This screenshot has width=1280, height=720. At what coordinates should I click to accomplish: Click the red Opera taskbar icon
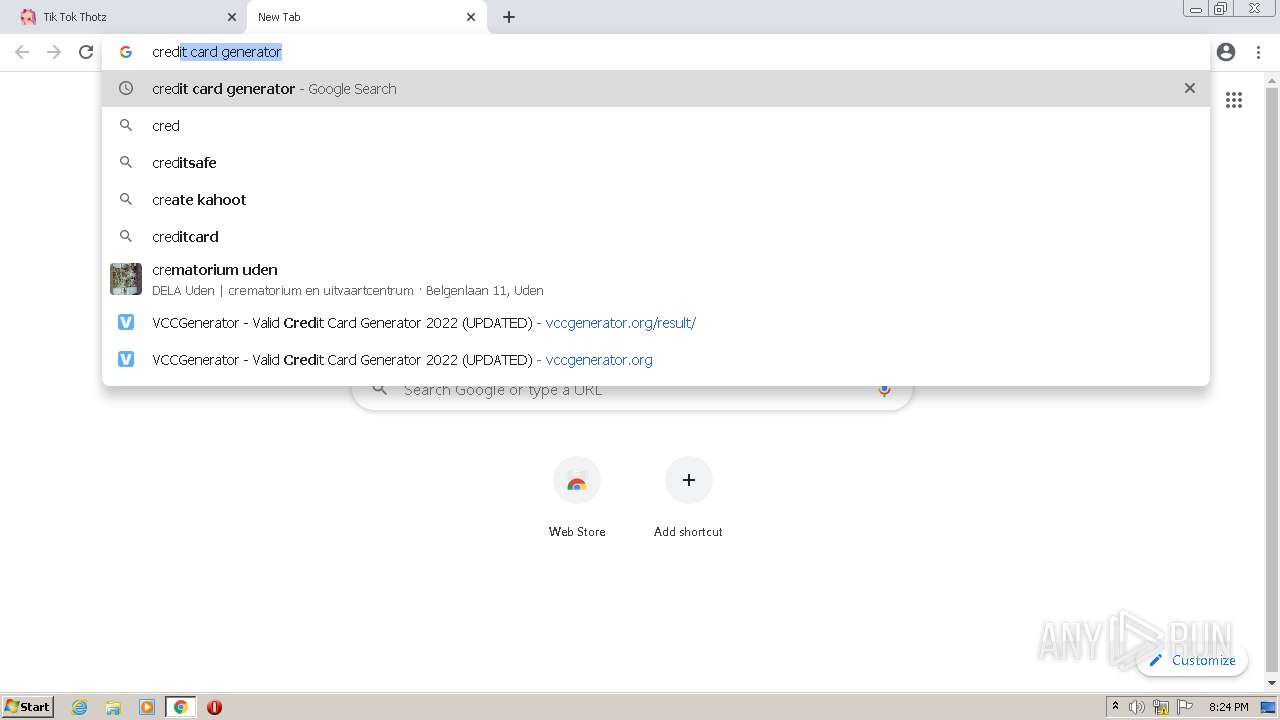(x=214, y=707)
